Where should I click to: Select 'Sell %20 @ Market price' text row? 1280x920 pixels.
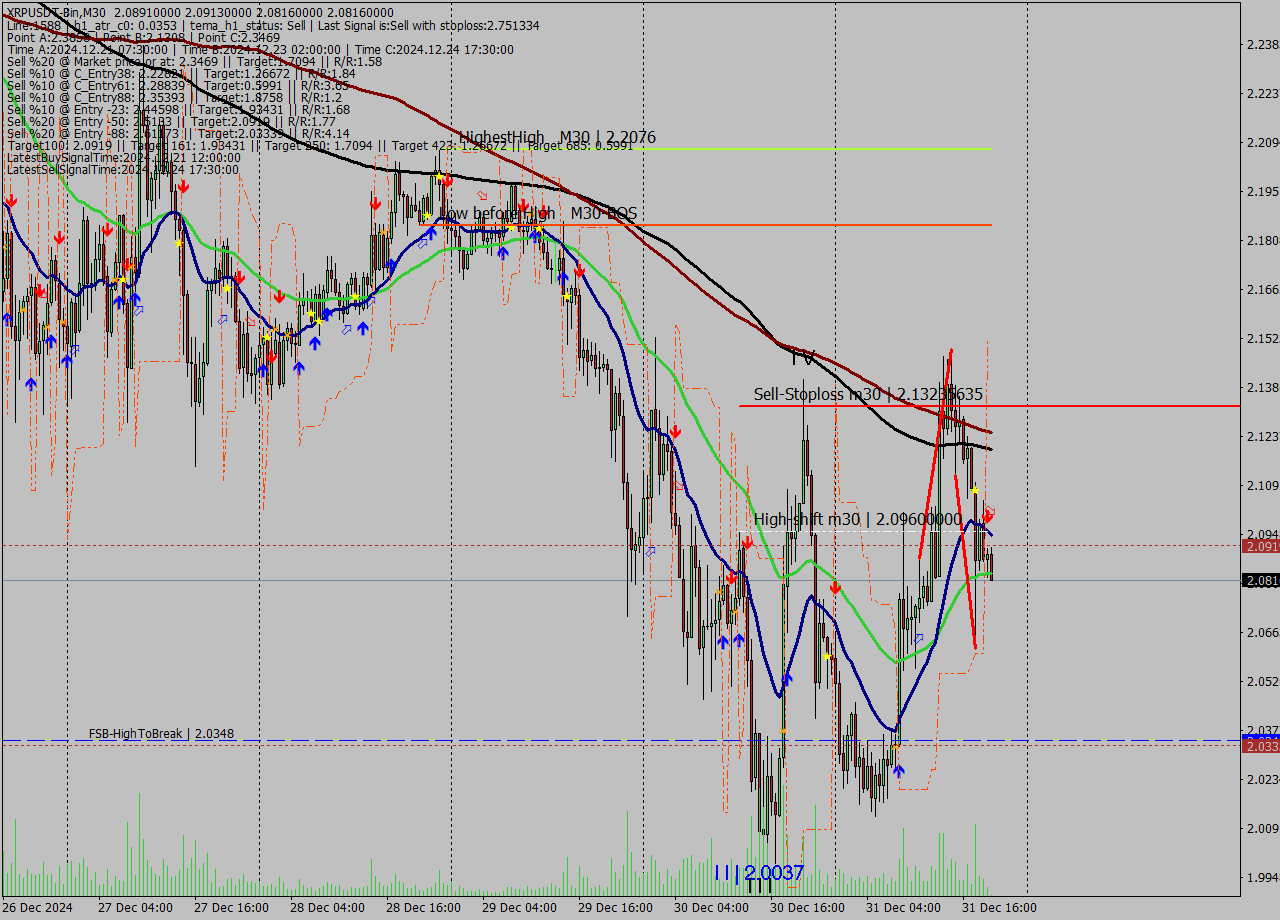194,61
